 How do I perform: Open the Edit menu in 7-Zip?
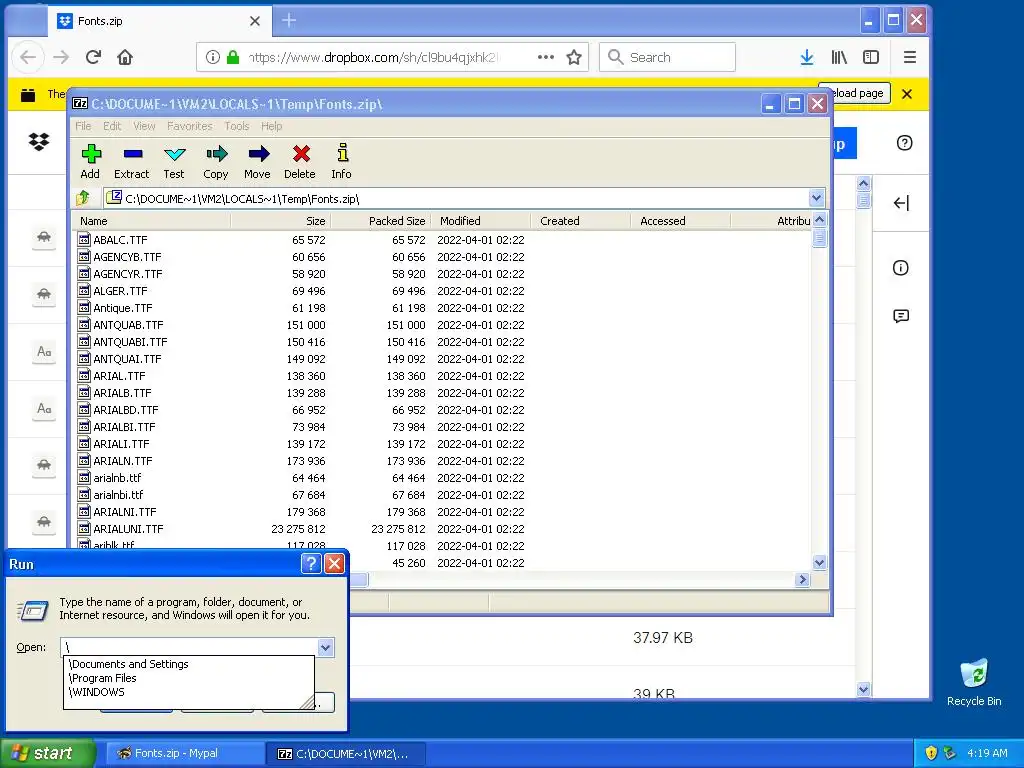[x=112, y=126]
